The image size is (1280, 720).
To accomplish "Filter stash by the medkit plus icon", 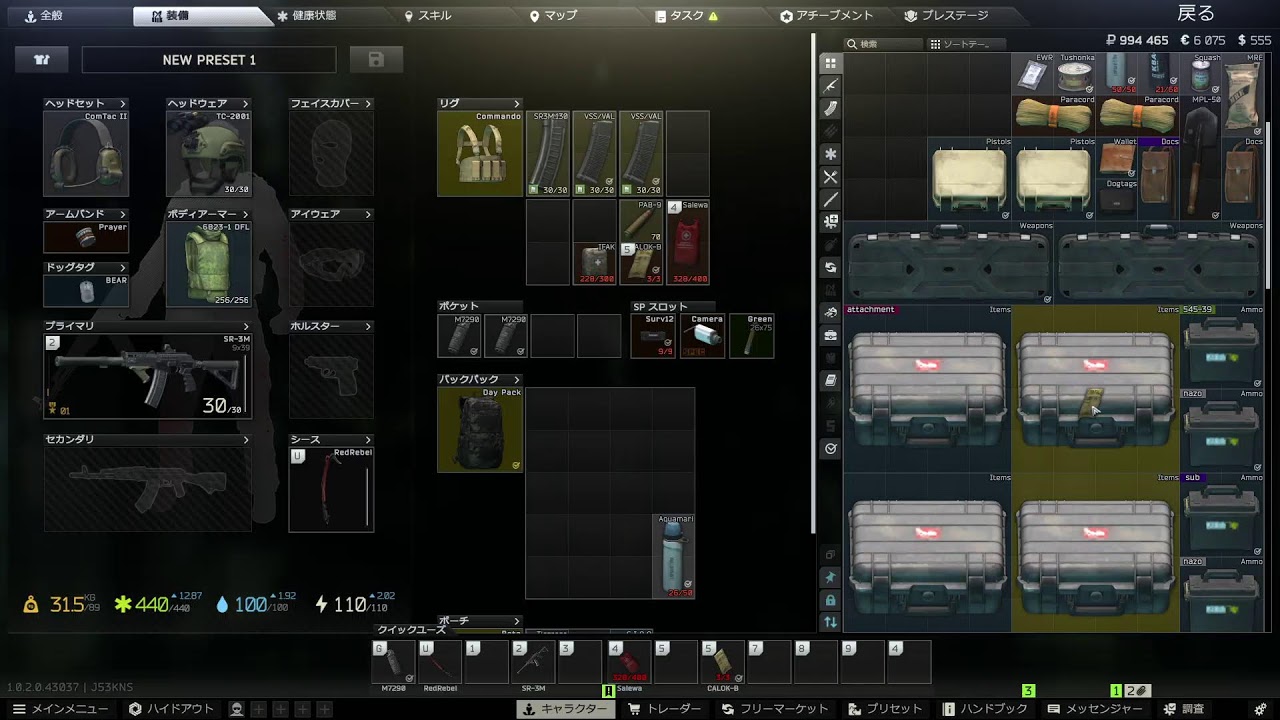I will coord(830,222).
